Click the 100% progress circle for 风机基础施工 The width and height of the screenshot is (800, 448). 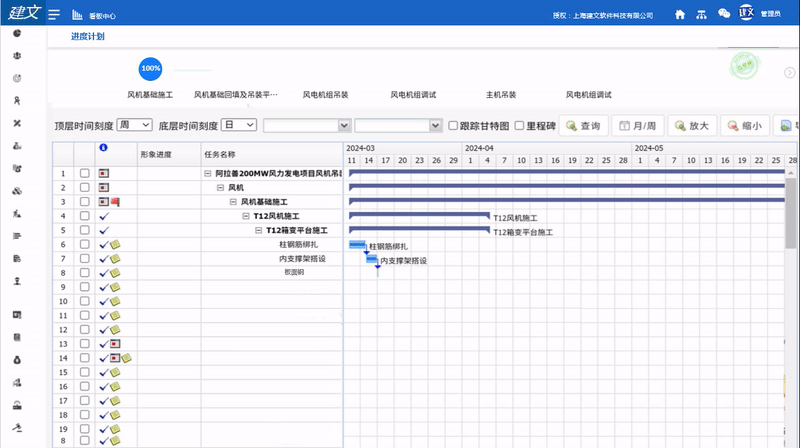(x=150, y=68)
